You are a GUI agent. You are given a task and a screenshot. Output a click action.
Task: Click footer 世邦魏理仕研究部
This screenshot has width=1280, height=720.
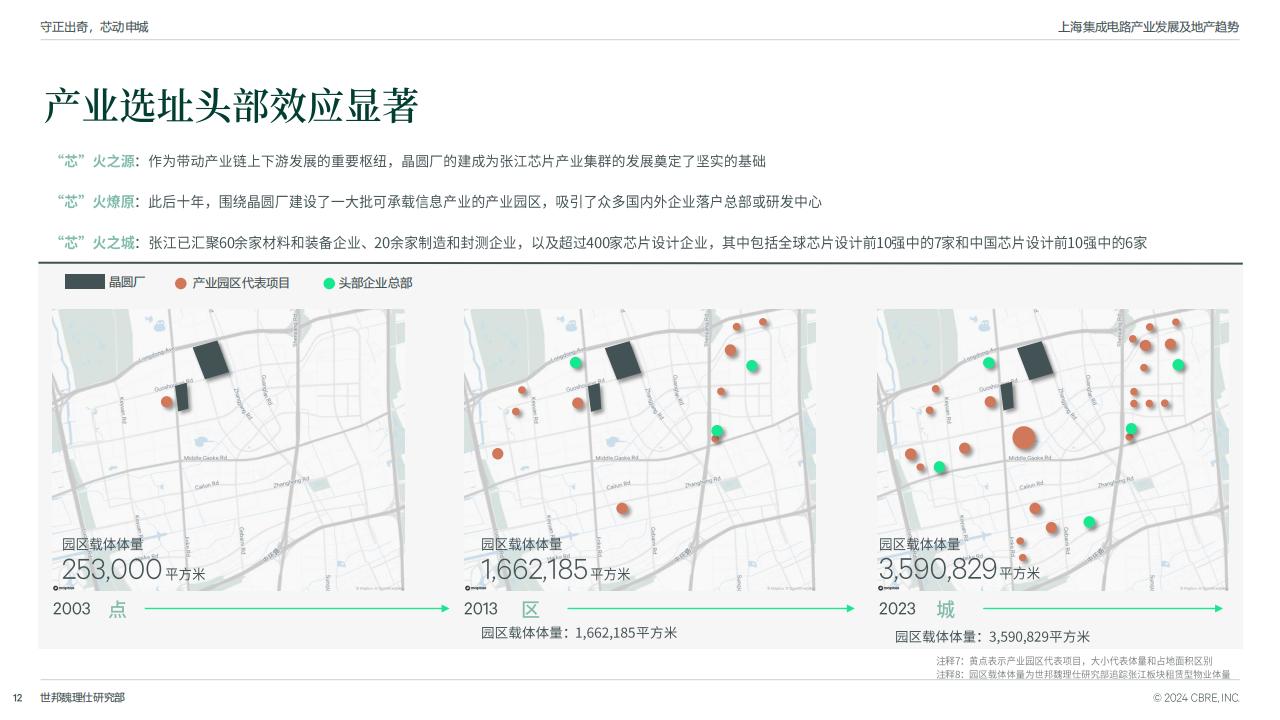pos(83,697)
